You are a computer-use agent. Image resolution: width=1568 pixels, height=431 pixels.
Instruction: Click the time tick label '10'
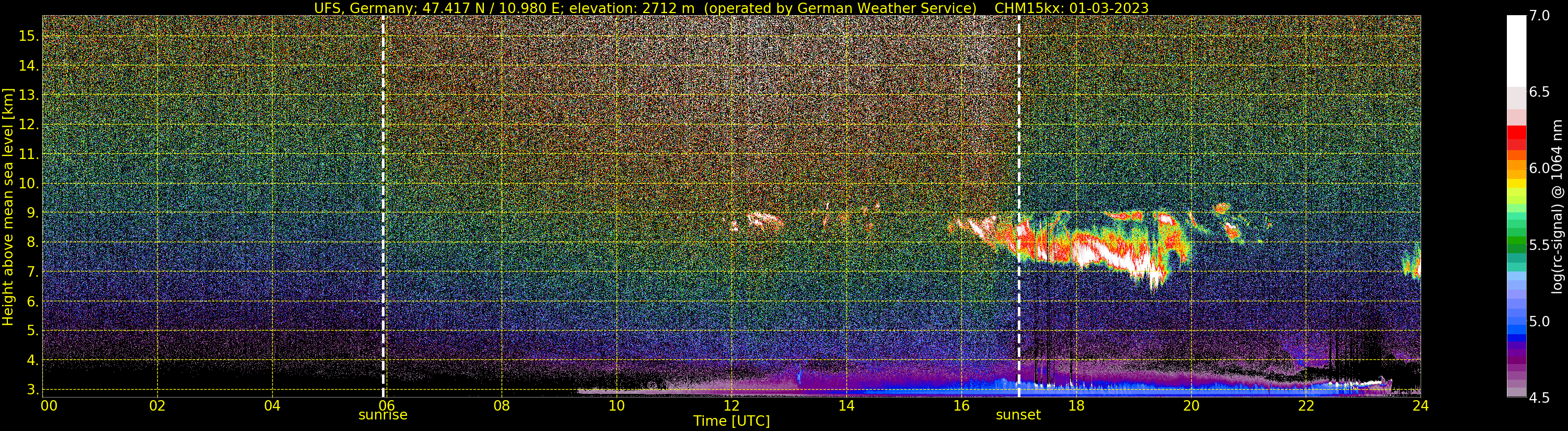[x=617, y=405]
